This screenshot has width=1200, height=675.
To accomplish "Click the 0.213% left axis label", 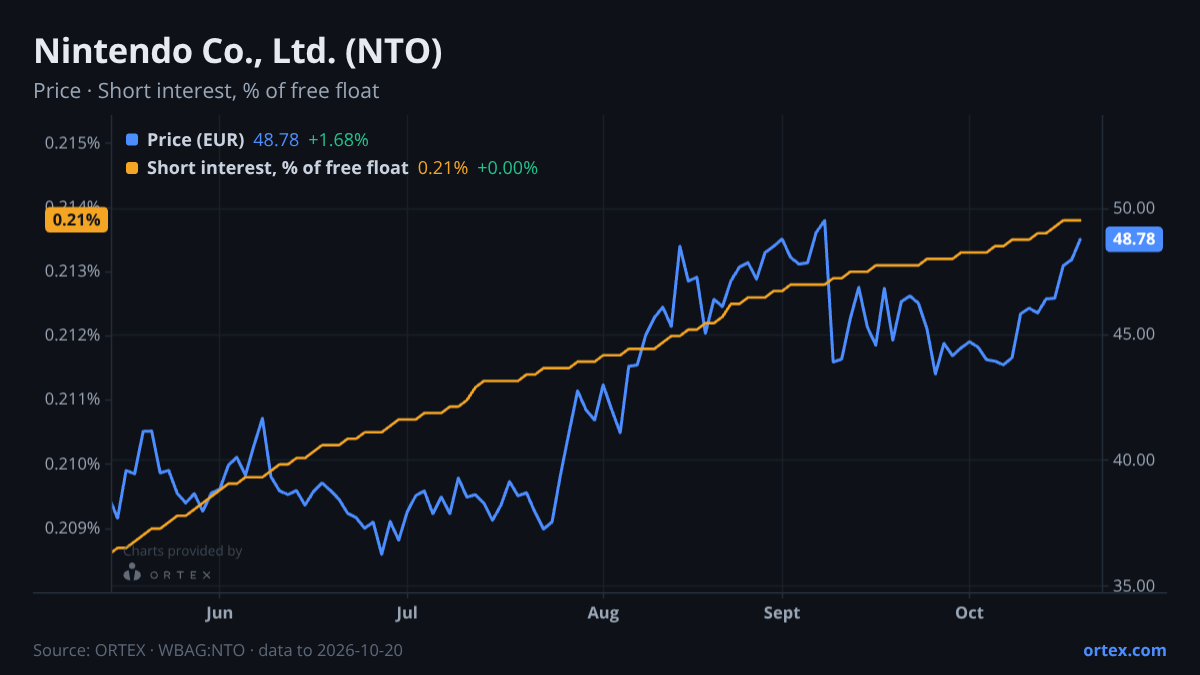I will pyautogui.click(x=72, y=271).
